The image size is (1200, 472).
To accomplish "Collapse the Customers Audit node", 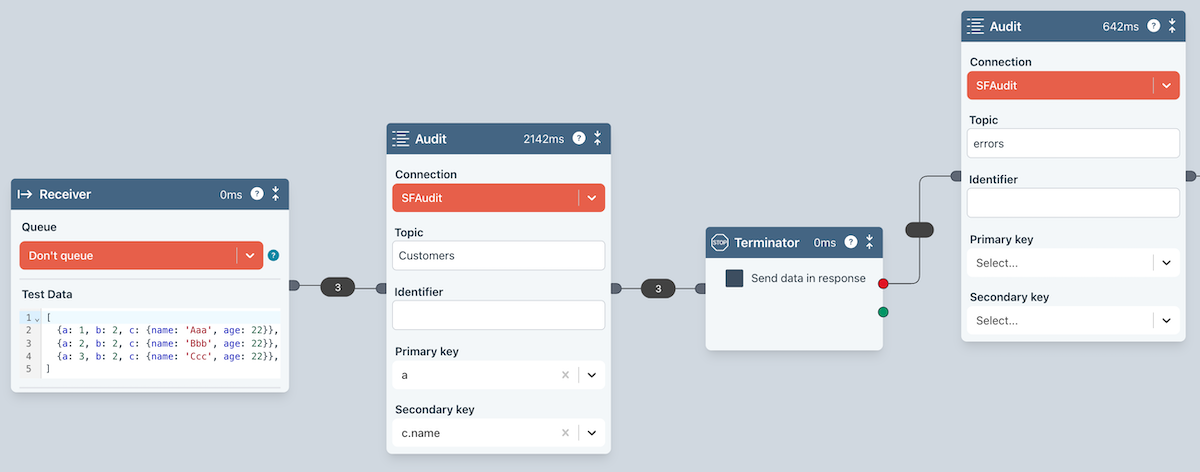I will (x=597, y=138).
